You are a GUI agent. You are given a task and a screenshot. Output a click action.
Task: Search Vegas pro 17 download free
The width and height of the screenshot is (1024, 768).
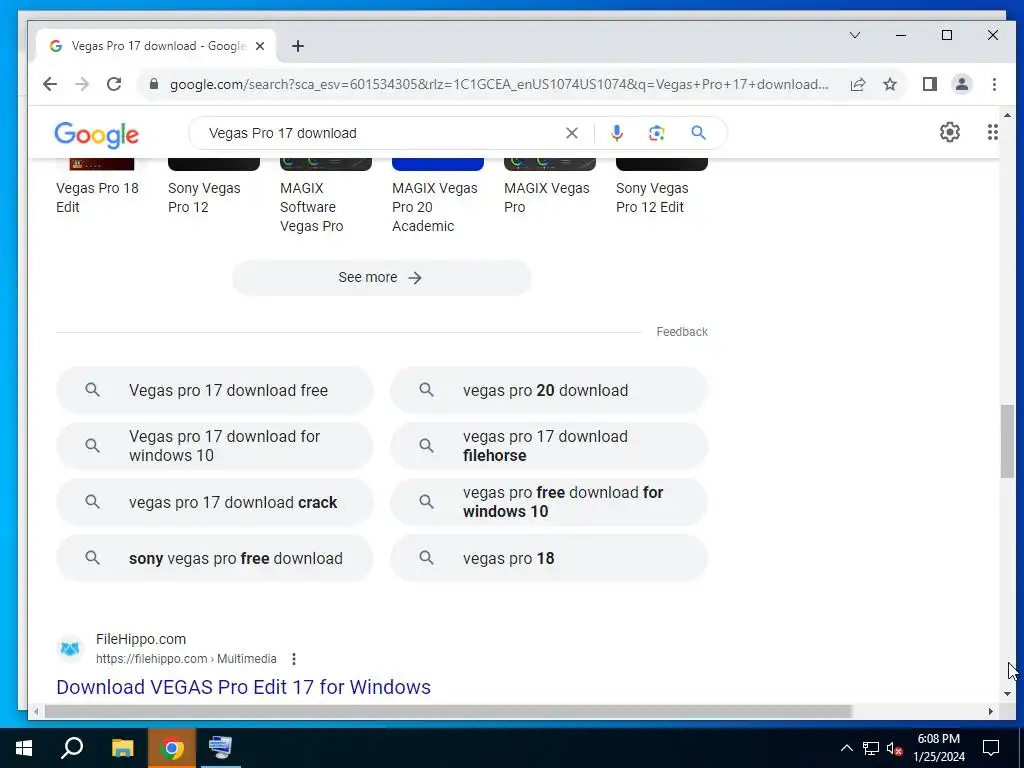coord(215,391)
